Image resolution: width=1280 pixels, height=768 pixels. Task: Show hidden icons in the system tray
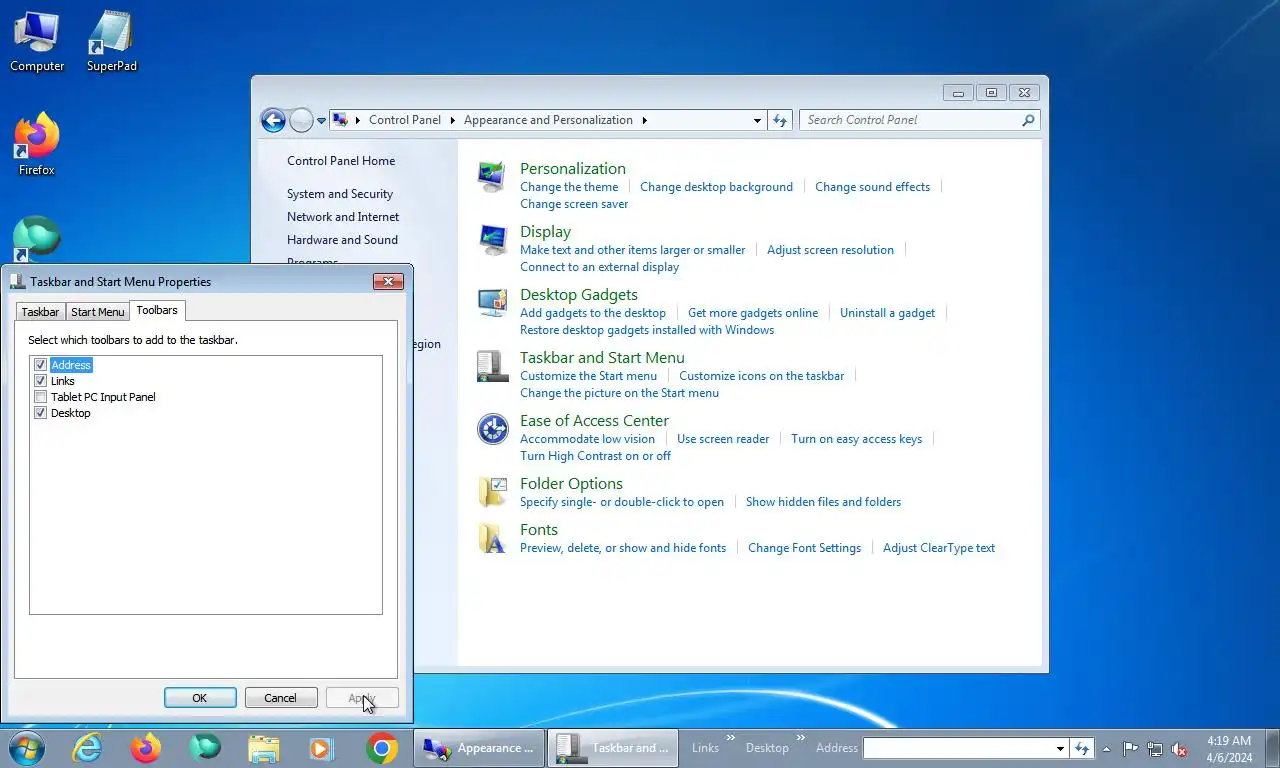pos(1106,748)
